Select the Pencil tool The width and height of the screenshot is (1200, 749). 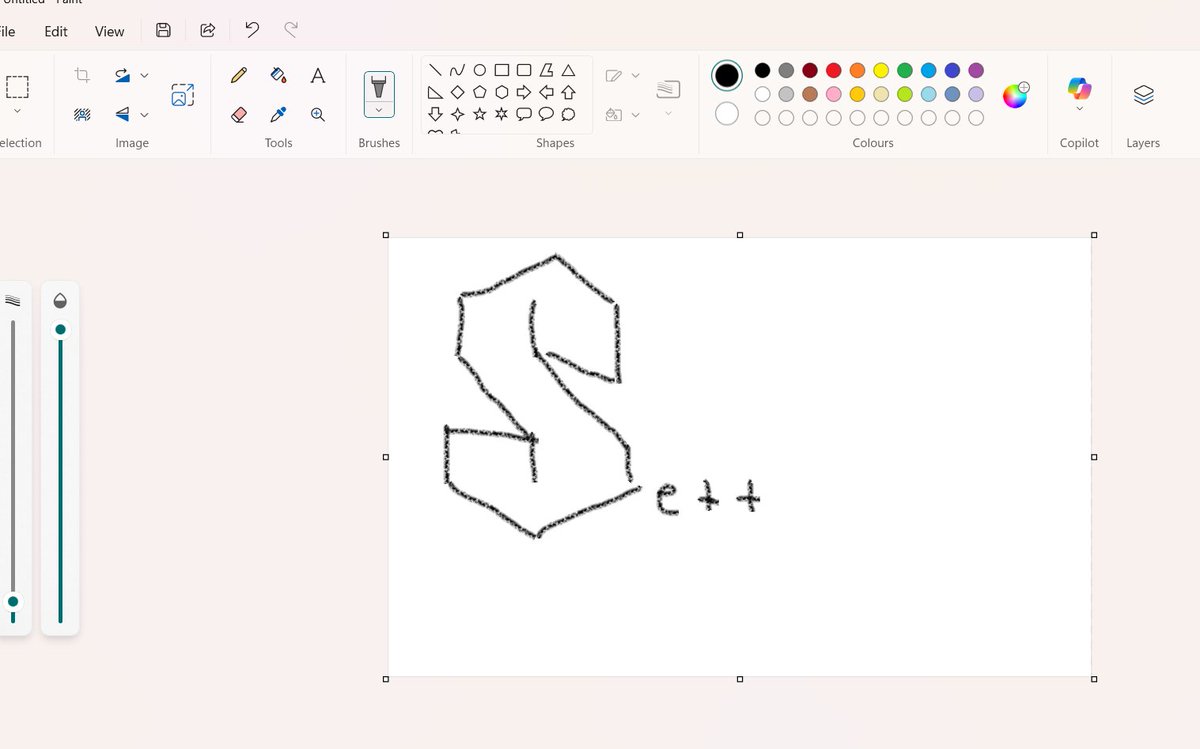(239, 75)
